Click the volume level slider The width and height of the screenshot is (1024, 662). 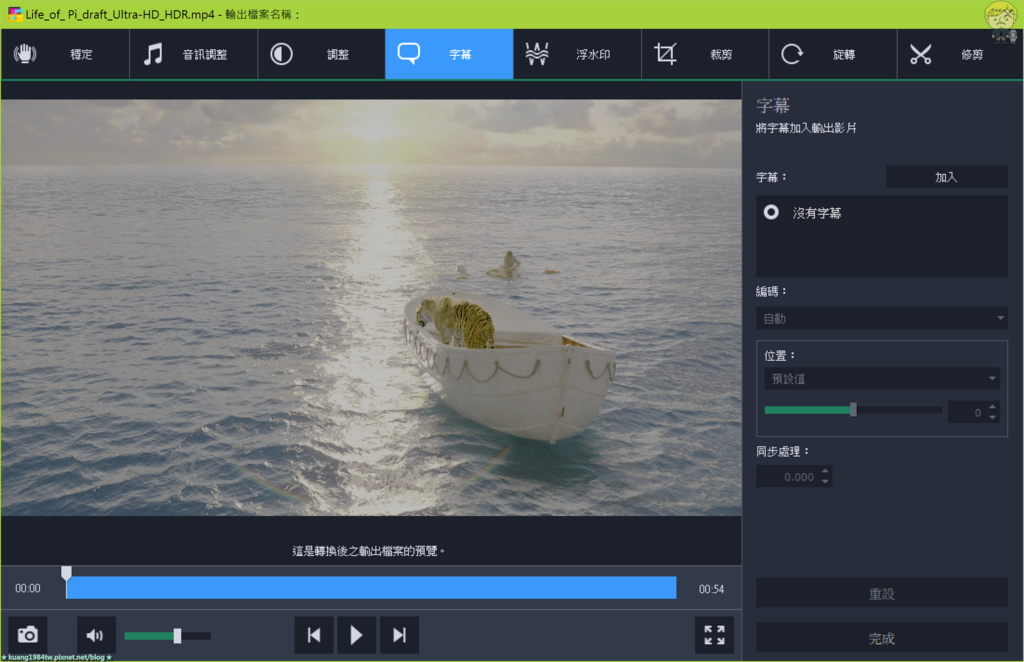[x=167, y=635]
